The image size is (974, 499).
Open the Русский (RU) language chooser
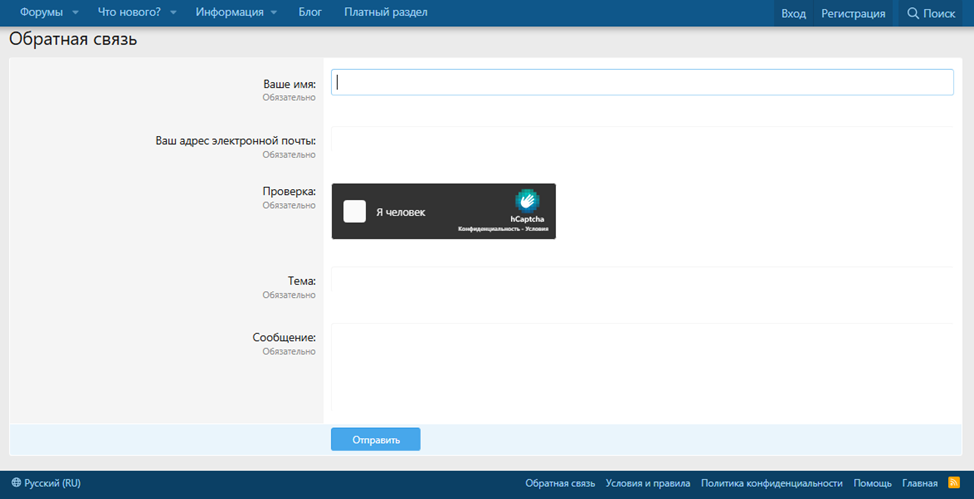click(46, 483)
